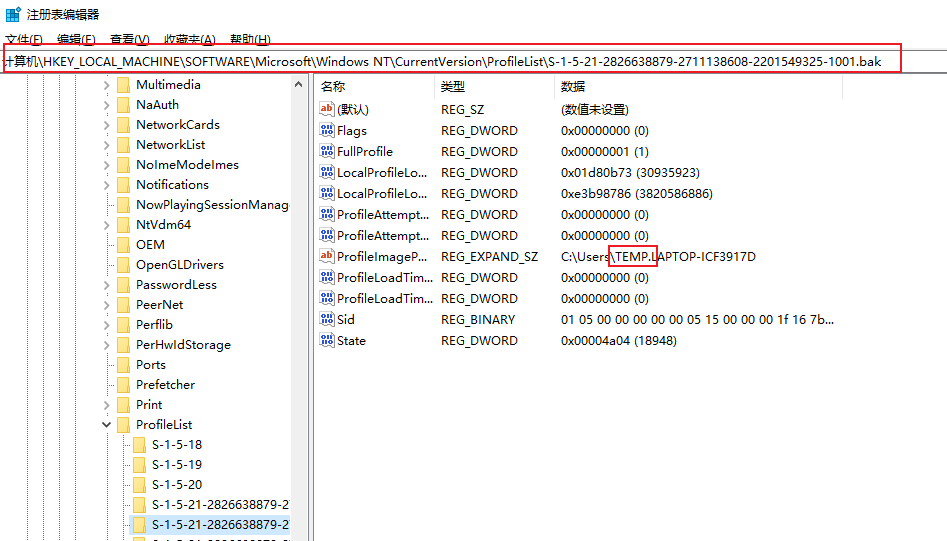Select the first ProfileLoadTim value name
This screenshot has width=947, height=541.
click(385, 277)
